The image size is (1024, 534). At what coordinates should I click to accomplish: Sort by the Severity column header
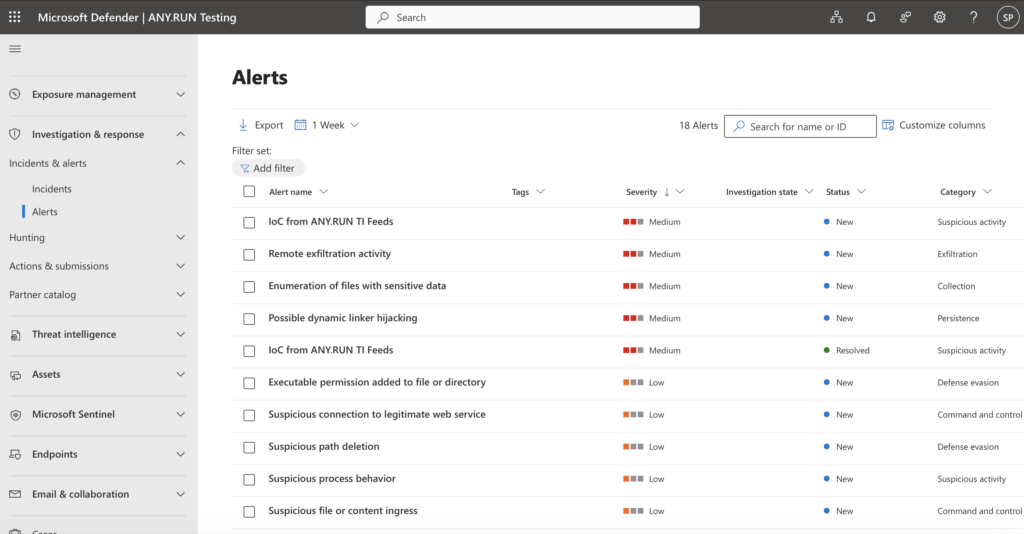[x=642, y=192]
